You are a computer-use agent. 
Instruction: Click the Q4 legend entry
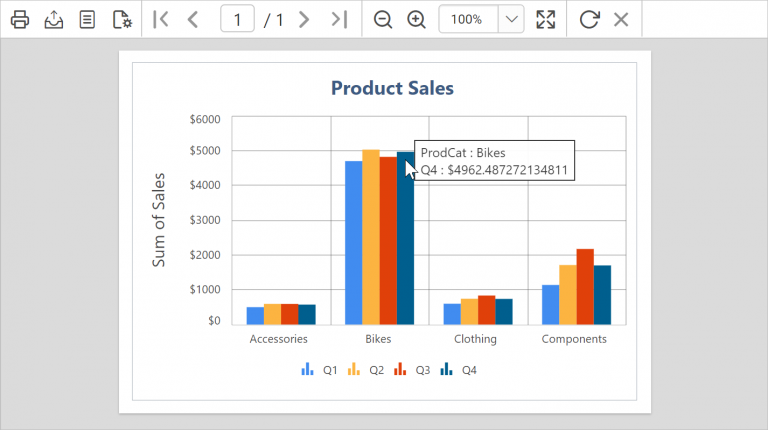(x=458, y=370)
